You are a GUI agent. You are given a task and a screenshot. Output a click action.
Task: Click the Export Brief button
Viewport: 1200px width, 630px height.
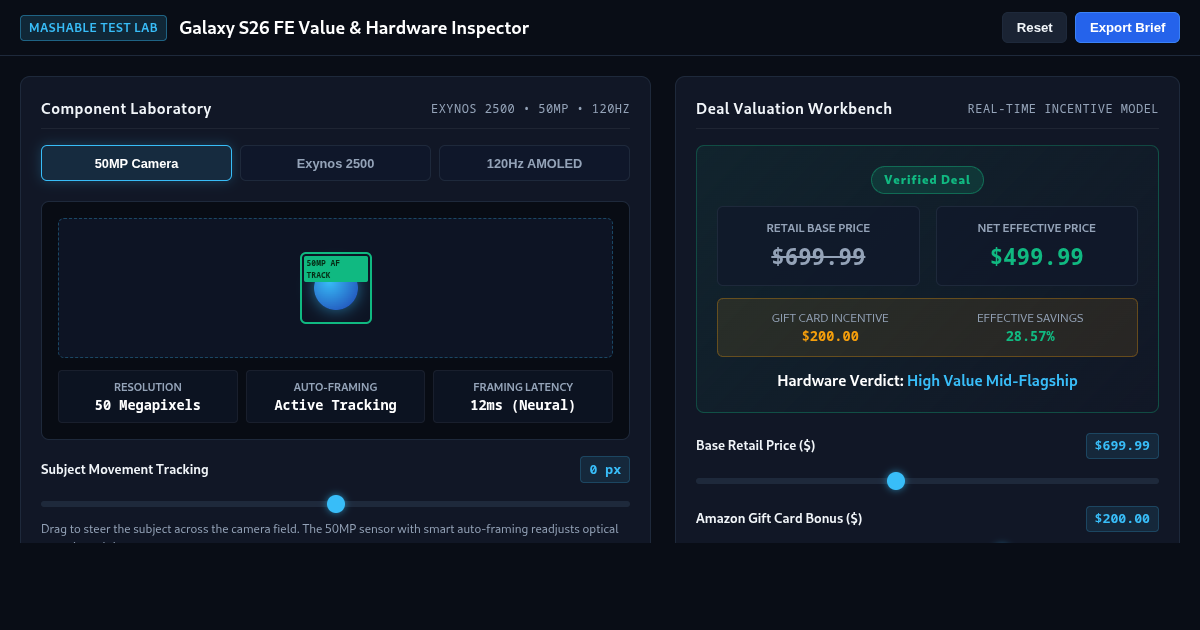pyautogui.click(x=1127, y=27)
